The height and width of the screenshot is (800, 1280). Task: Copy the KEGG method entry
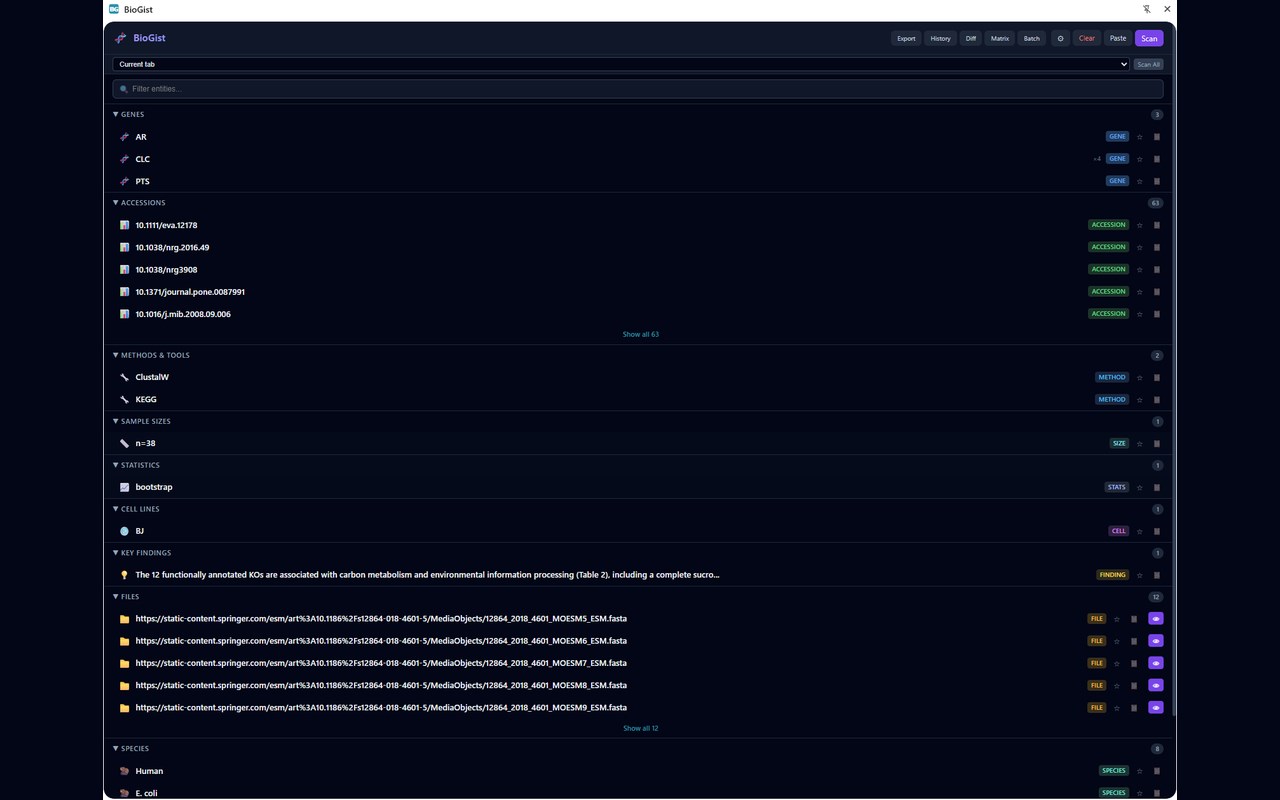coord(1157,399)
